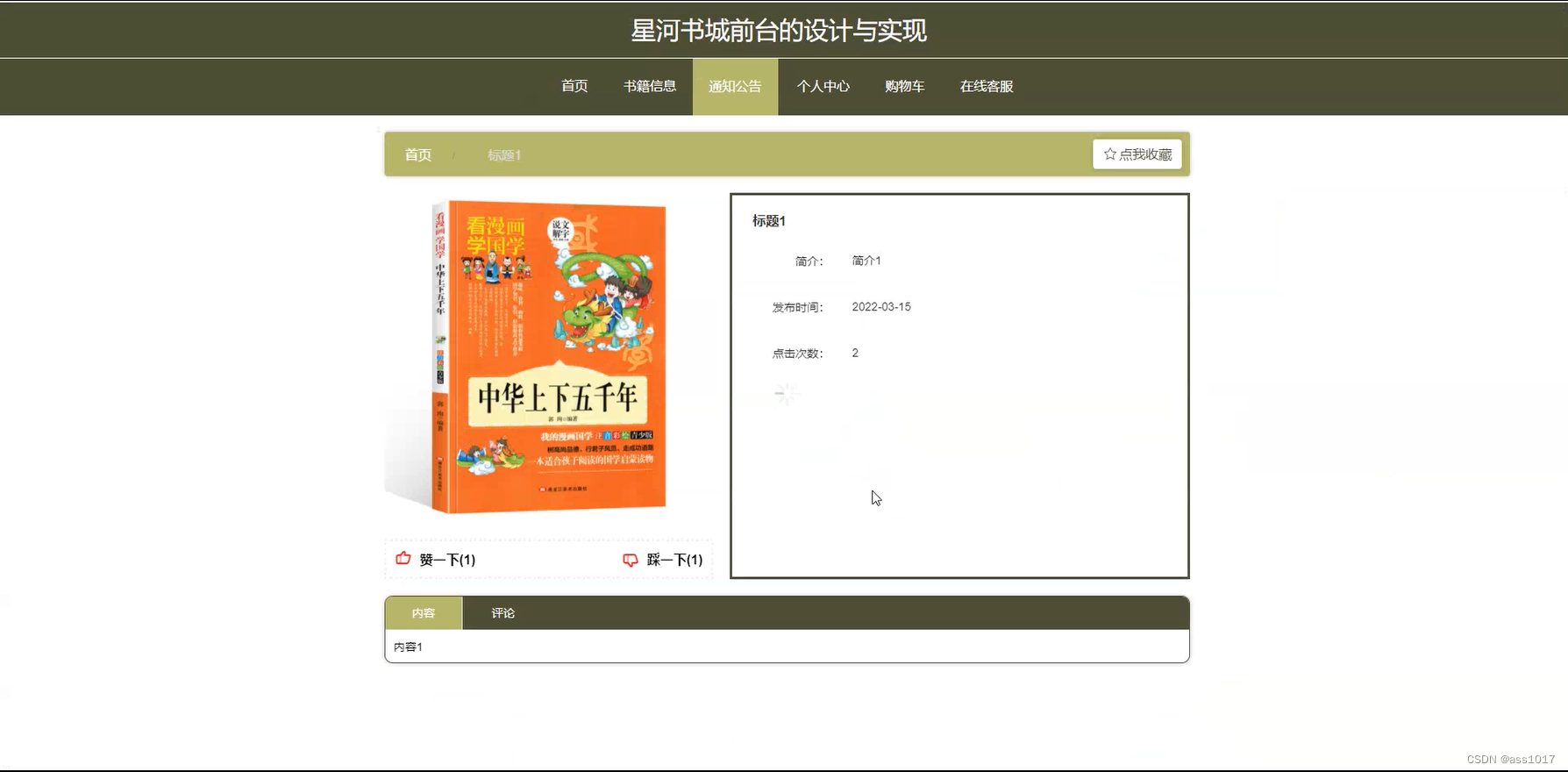Open the 首页 navigation menu item
1568x772 pixels.
(x=574, y=86)
